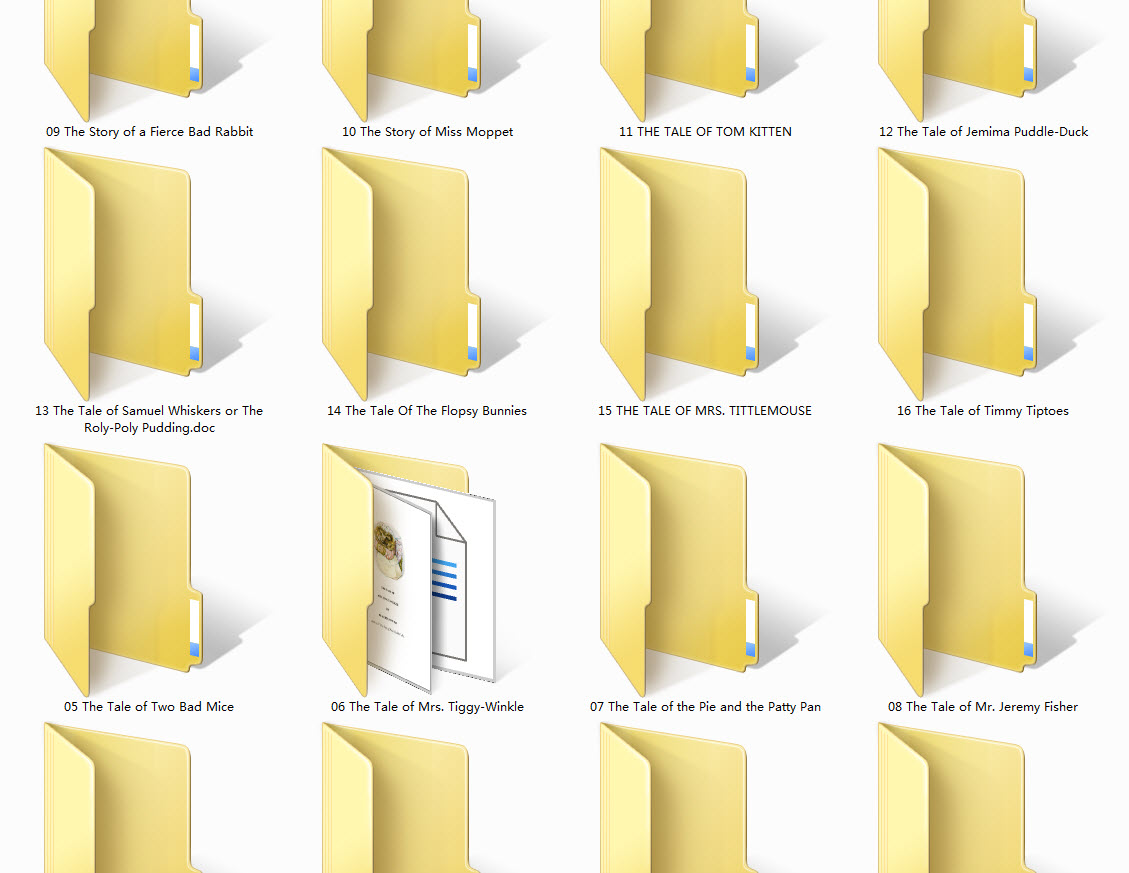Viewport: 1129px width, 873px height.
Task: Click the "12 The Tale of Jemima Puddle-Duck" label
Action: pyautogui.click(x=983, y=132)
